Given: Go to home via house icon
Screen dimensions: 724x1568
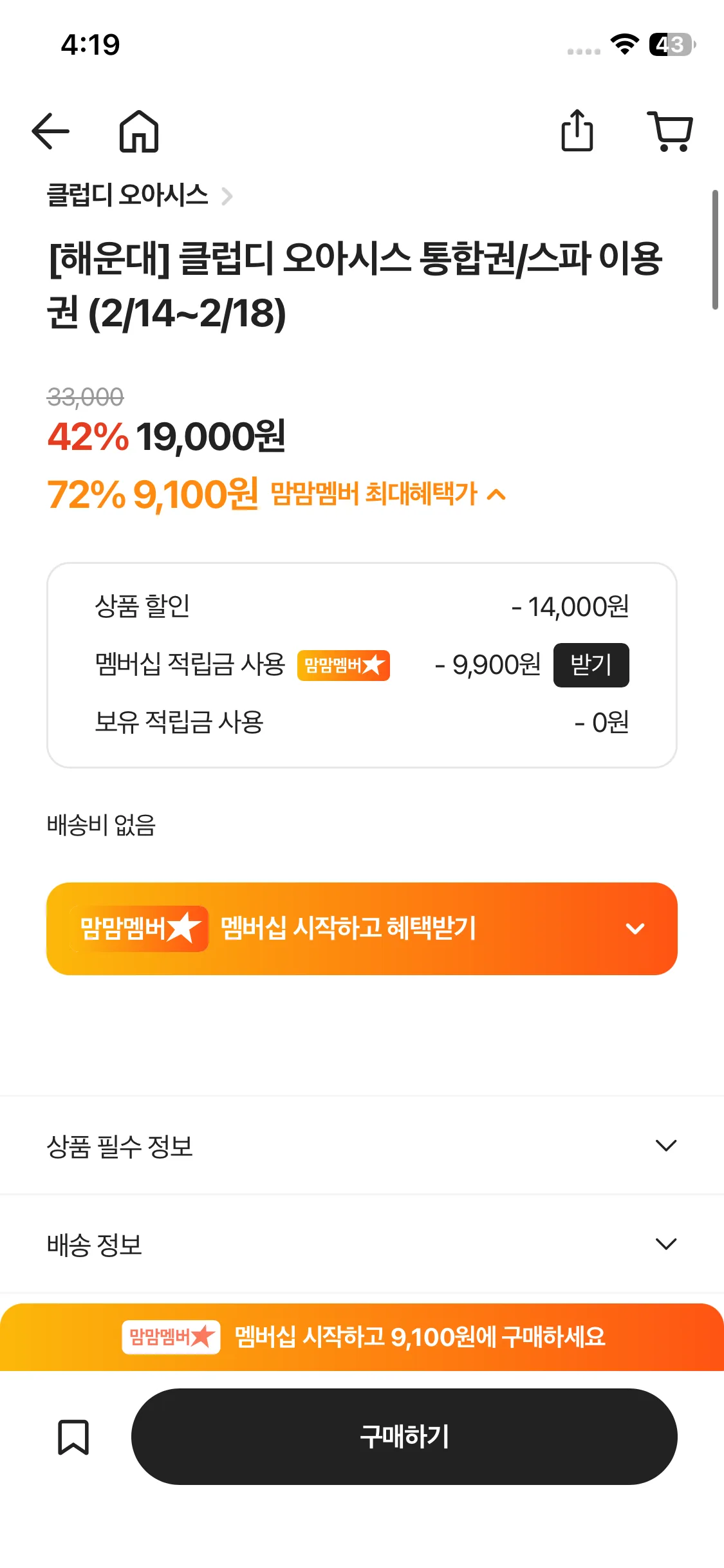Looking at the screenshot, I should [139, 131].
